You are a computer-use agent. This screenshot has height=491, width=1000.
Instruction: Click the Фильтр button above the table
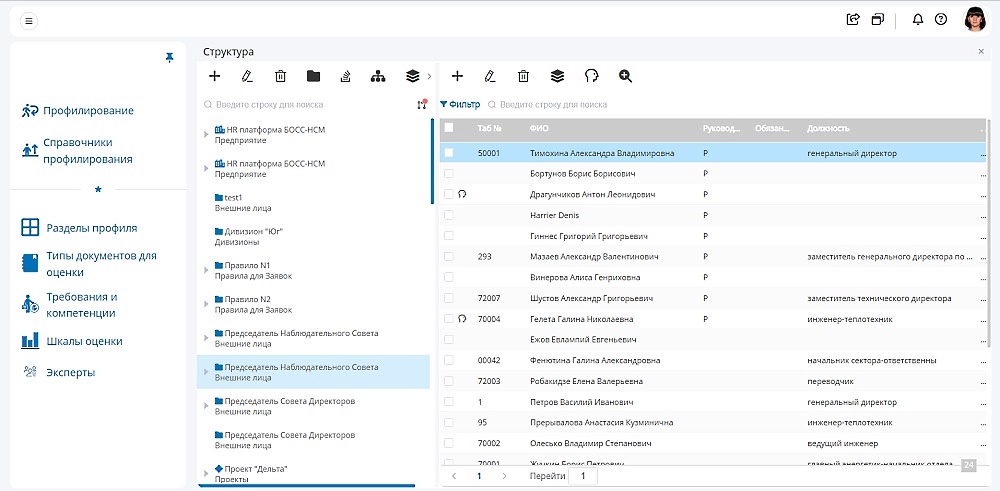point(460,104)
